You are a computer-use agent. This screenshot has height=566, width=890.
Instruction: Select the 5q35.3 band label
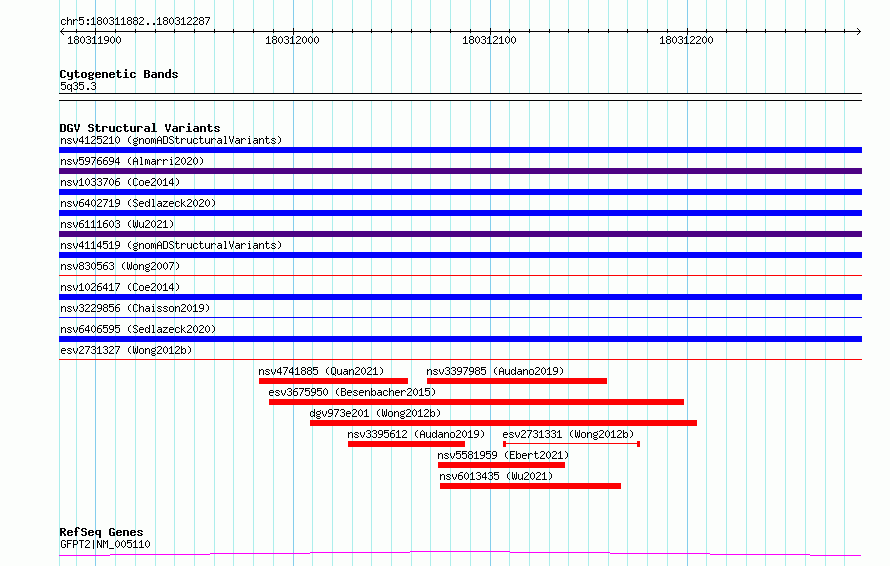[x=78, y=87]
